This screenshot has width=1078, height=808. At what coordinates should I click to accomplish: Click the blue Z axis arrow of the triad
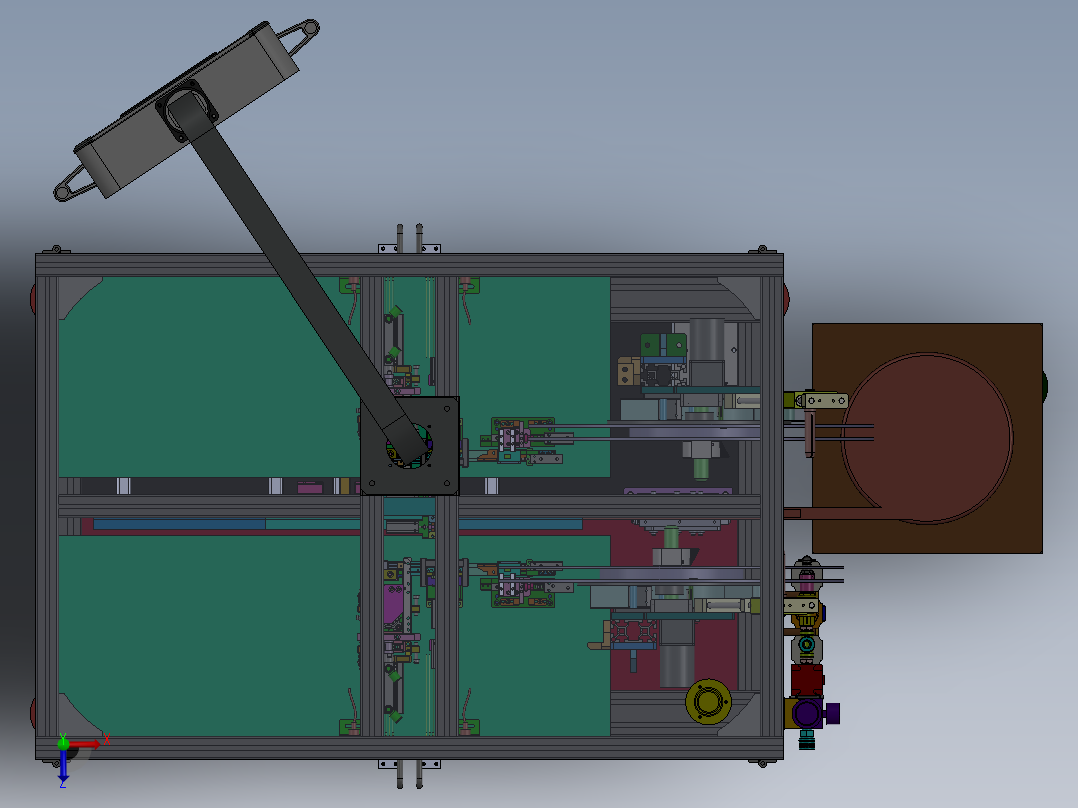[63, 765]
